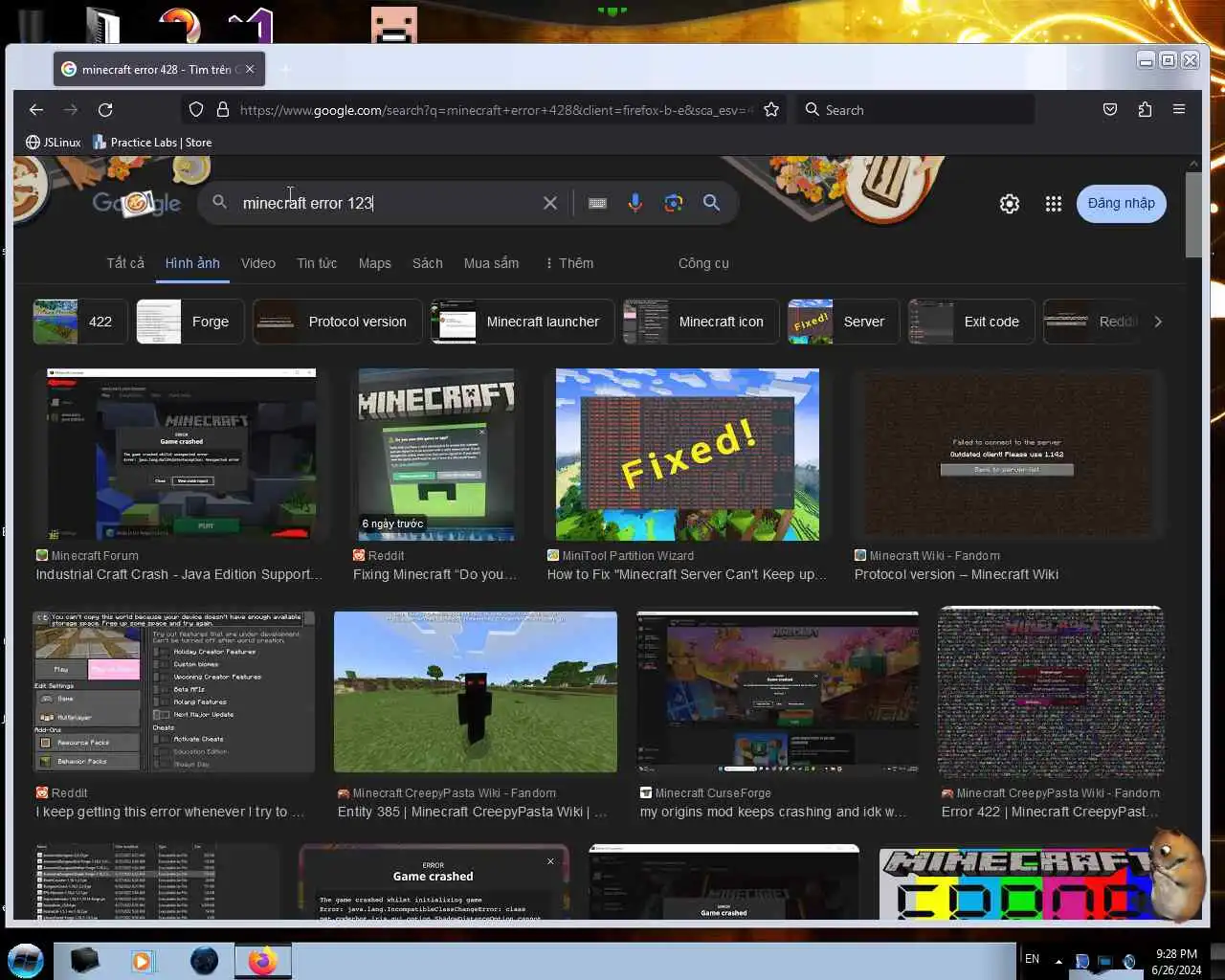This screenshot has height=980, width=1225.
Task: Clear the Google search box with X
Action: (550, 203)
